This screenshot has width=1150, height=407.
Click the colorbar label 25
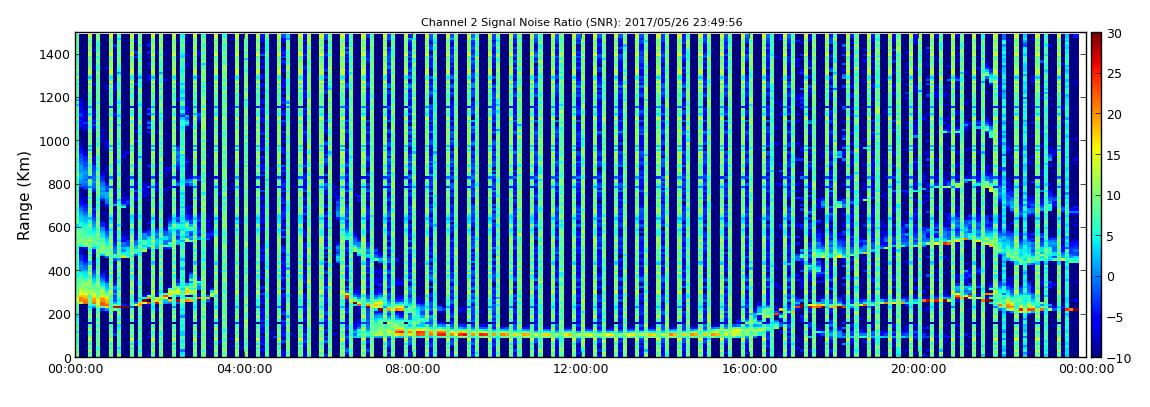pos(1116,74)
